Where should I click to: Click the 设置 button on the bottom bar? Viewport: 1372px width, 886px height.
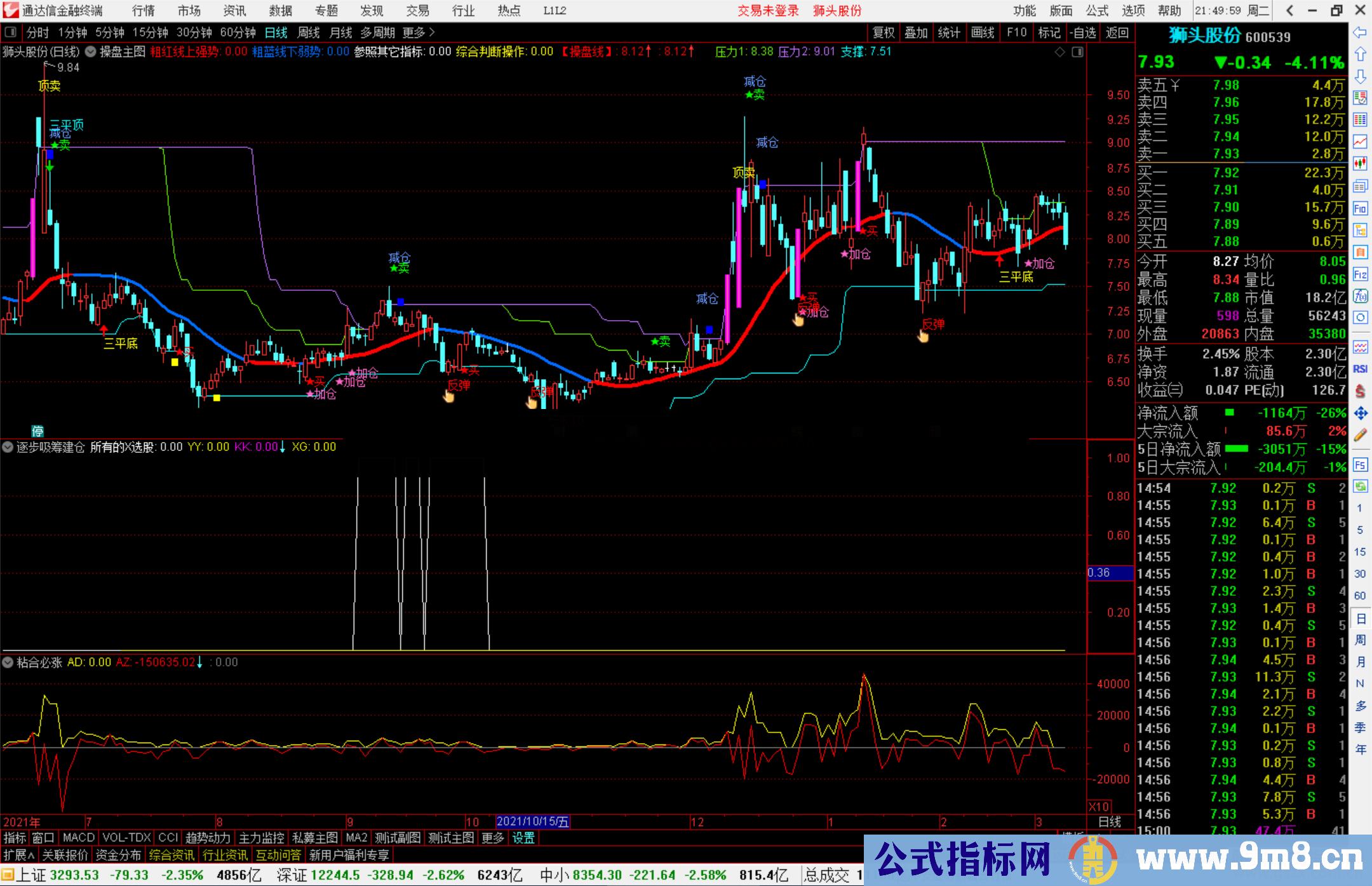pyautogui.click(x=522, y=838)
